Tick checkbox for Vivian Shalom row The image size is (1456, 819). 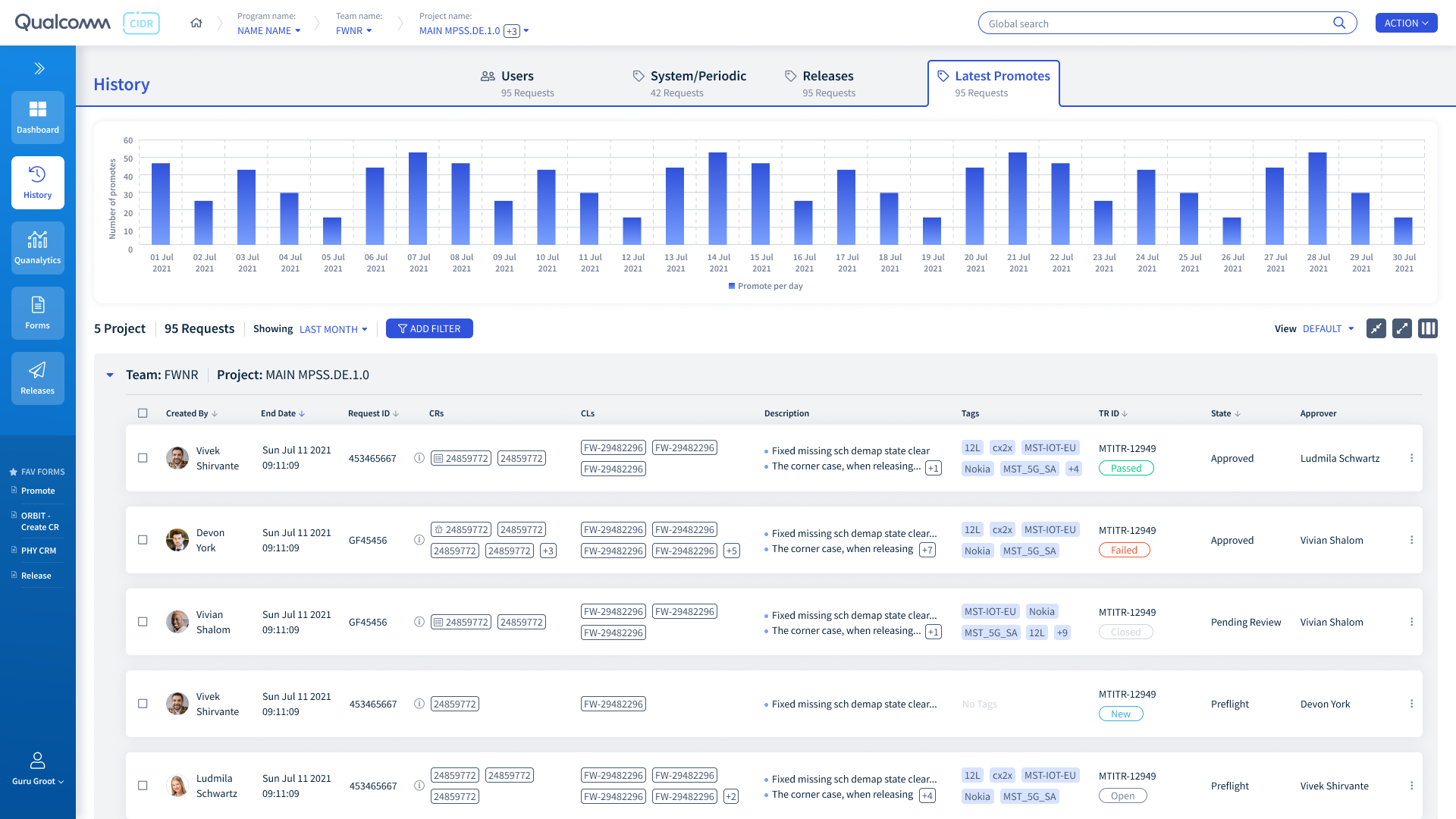coord(143,622)
